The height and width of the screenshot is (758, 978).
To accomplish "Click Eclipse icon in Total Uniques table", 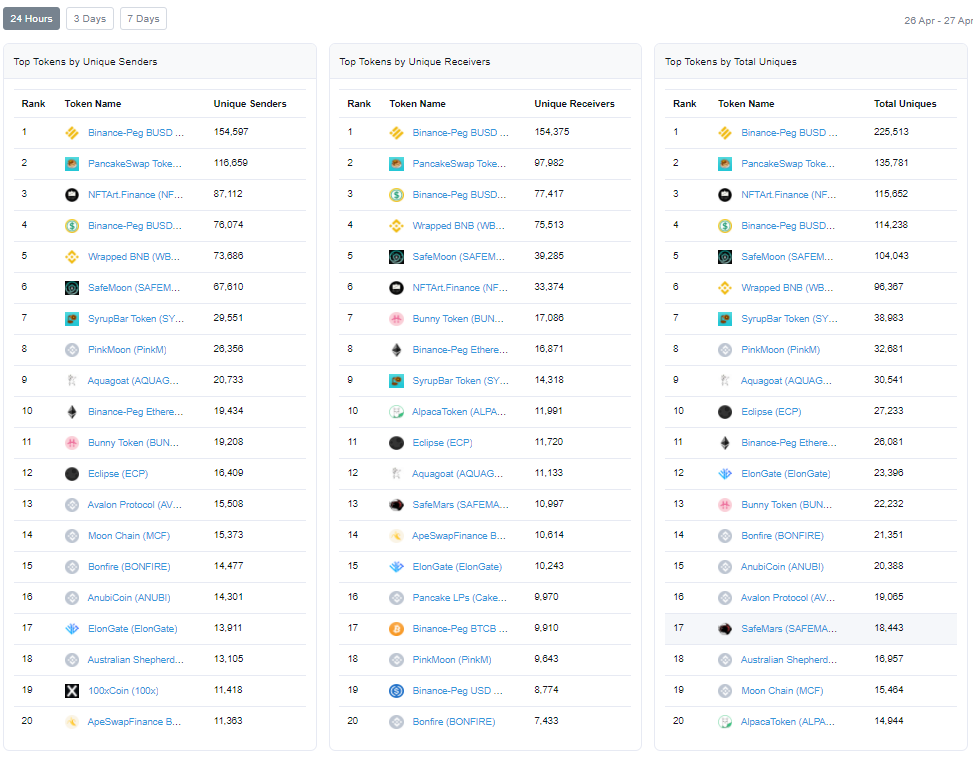I will (725, 412).
